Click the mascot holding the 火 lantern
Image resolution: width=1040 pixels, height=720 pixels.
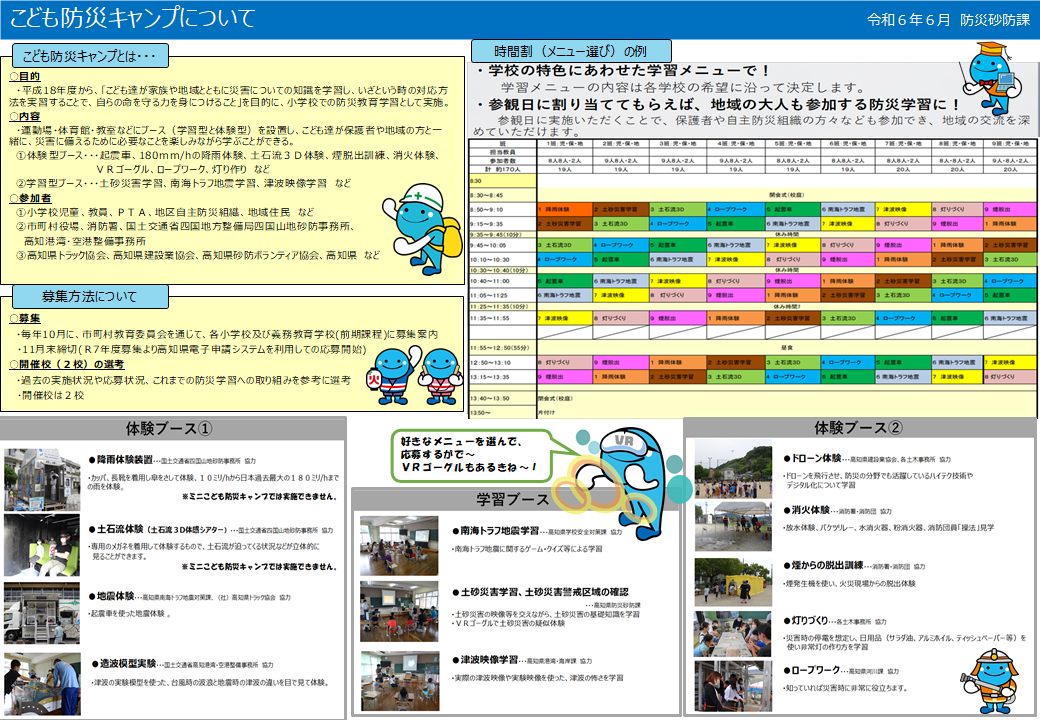pos(393,375)
